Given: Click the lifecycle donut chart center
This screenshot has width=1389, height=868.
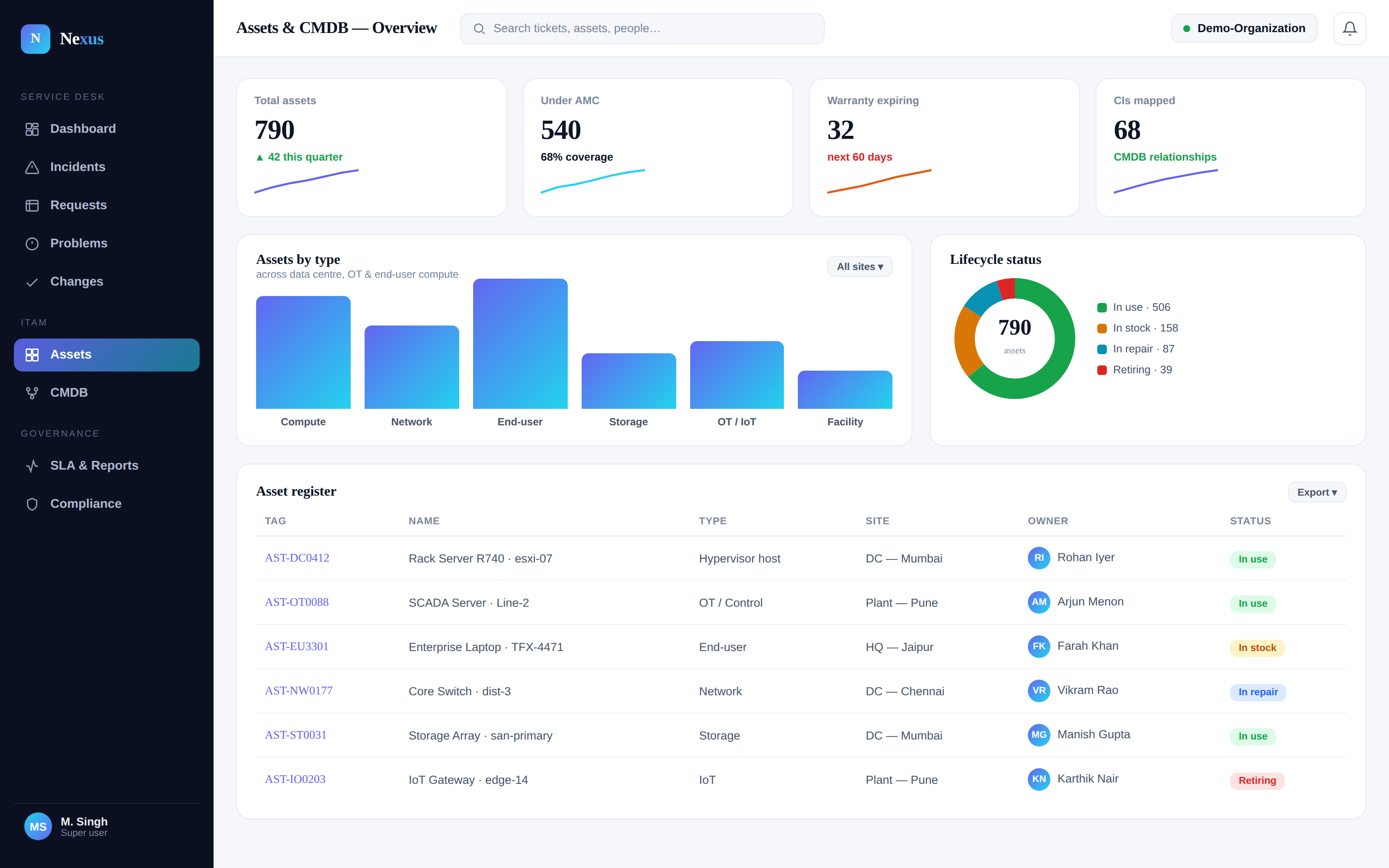Looking at the screenshot, I should pyautogui.click(x=1014, y=338).
